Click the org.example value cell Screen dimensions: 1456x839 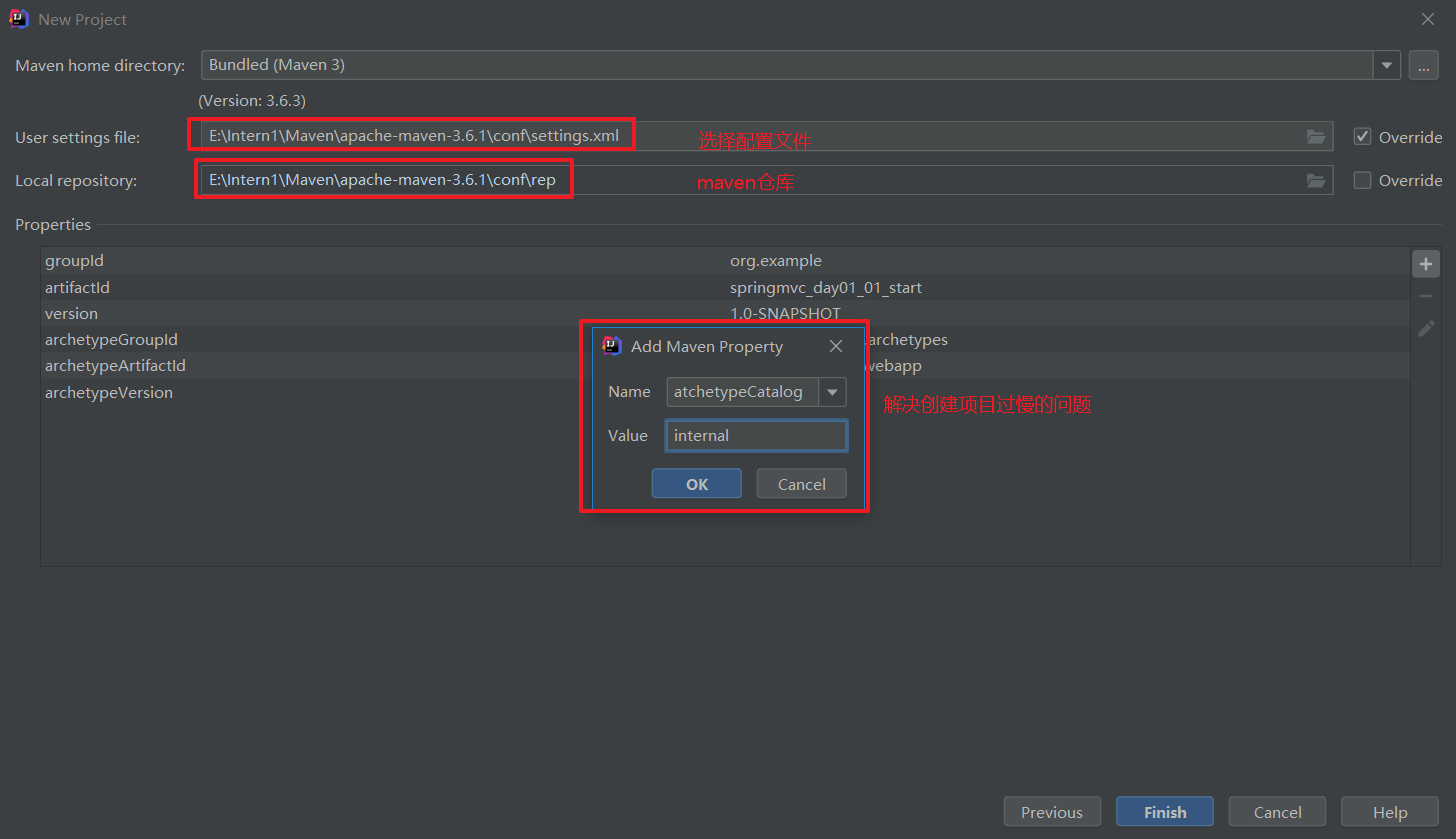click(776, 261)
